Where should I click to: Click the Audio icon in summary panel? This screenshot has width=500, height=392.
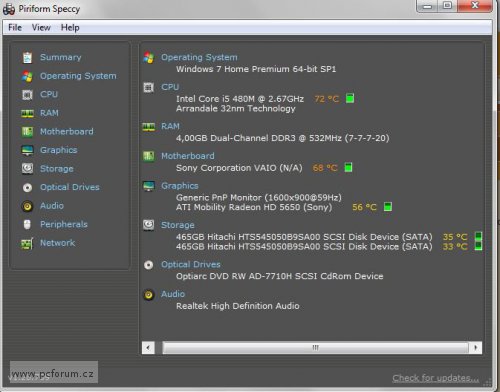pyautogui.click(x=149, y=295)
